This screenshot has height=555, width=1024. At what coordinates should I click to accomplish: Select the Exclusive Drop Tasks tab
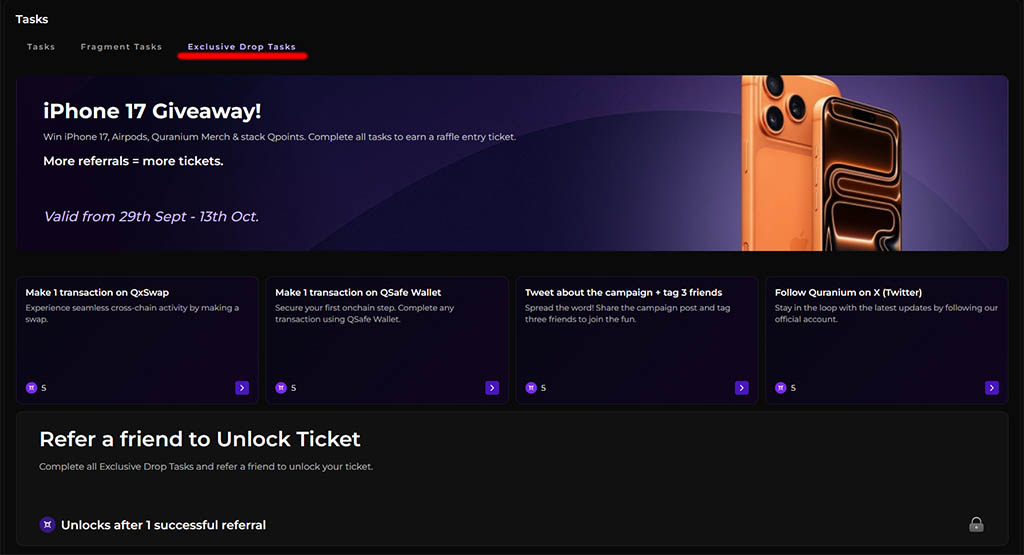[x=242, y=47]
